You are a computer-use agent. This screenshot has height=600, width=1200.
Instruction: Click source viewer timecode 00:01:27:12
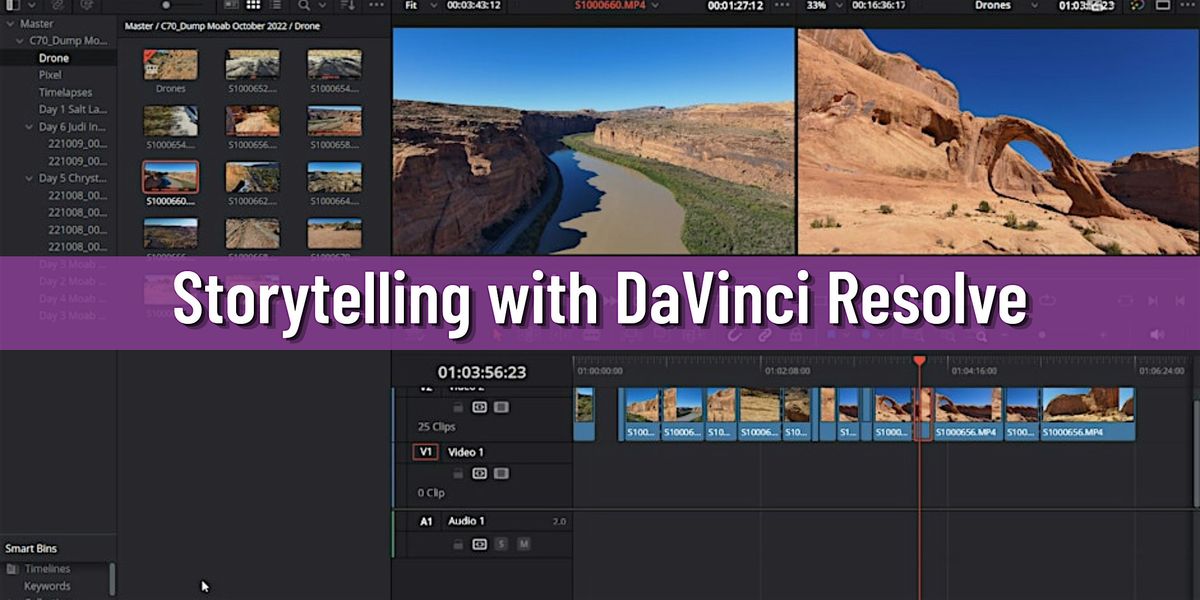736,5
